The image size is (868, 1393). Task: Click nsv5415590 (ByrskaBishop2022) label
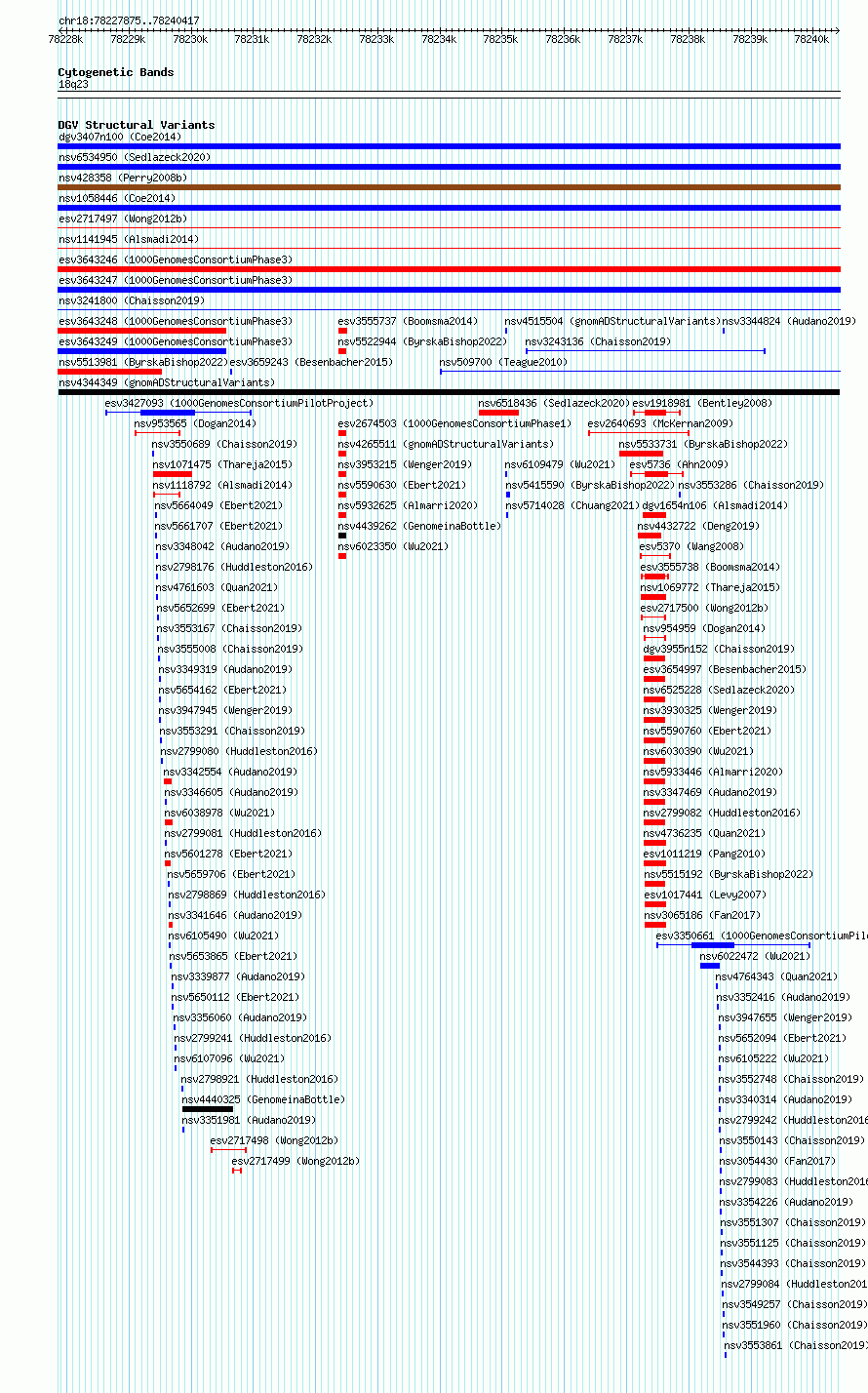[590, 485]
